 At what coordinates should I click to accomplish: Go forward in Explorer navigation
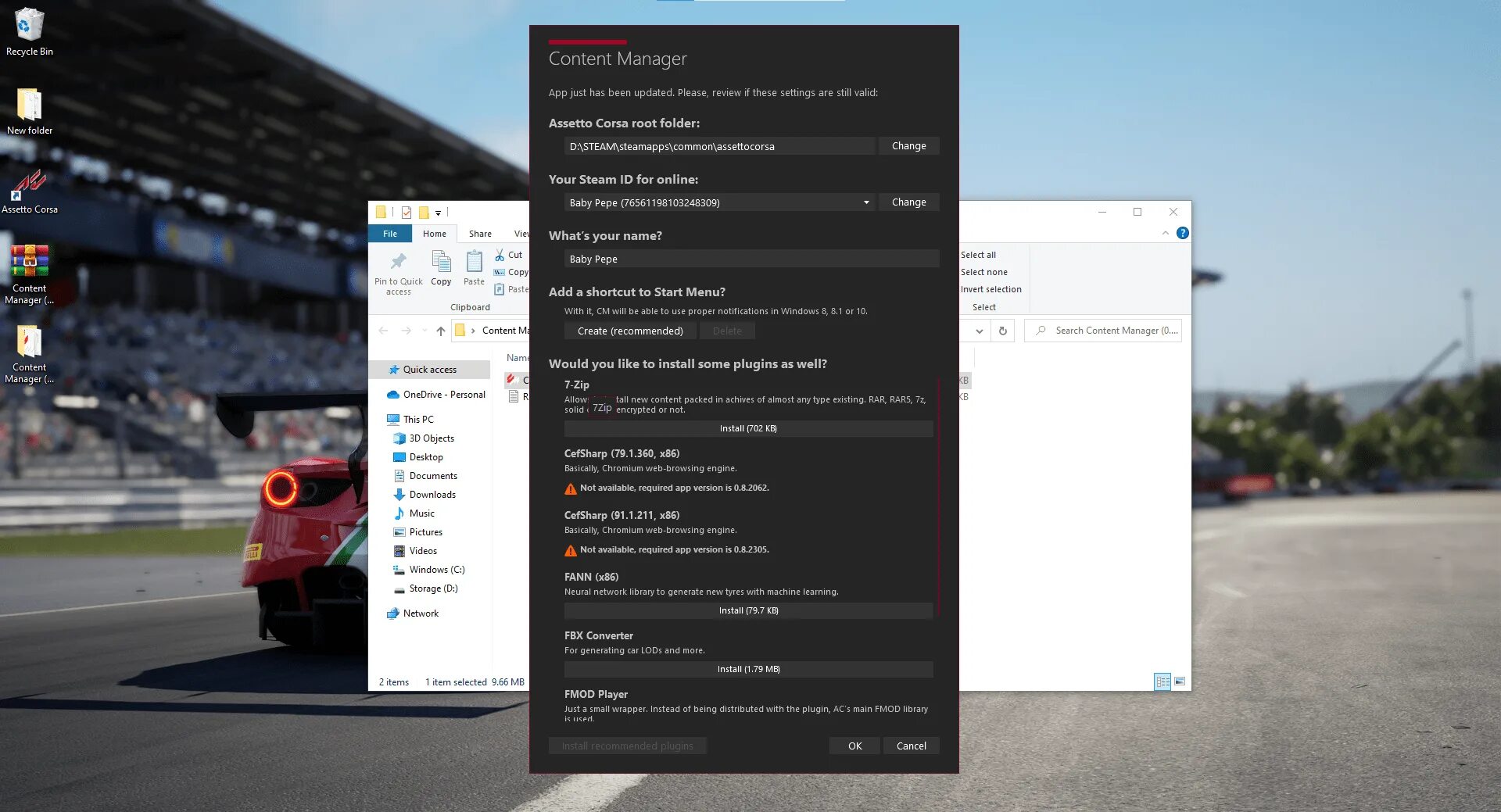click(x=406, y=331)
